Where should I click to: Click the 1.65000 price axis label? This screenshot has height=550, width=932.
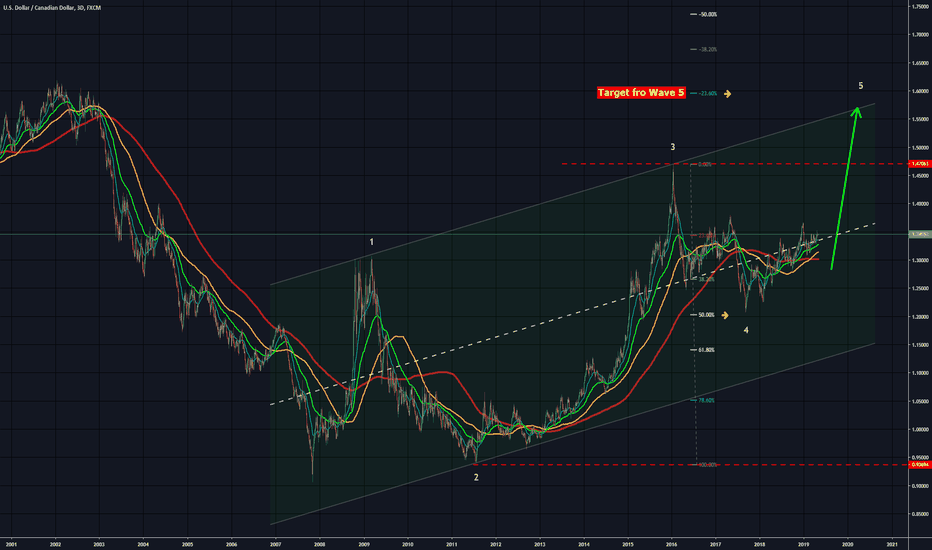(x=920, y=63)
